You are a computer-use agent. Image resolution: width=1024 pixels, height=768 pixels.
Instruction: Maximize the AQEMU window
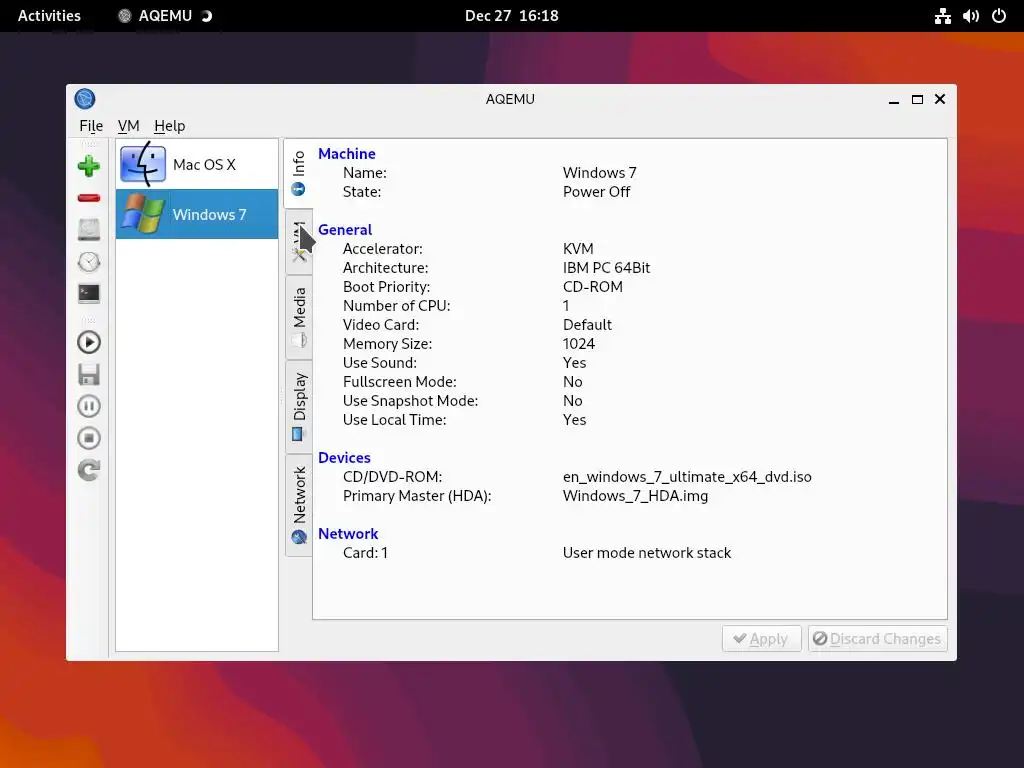(917, 99)
